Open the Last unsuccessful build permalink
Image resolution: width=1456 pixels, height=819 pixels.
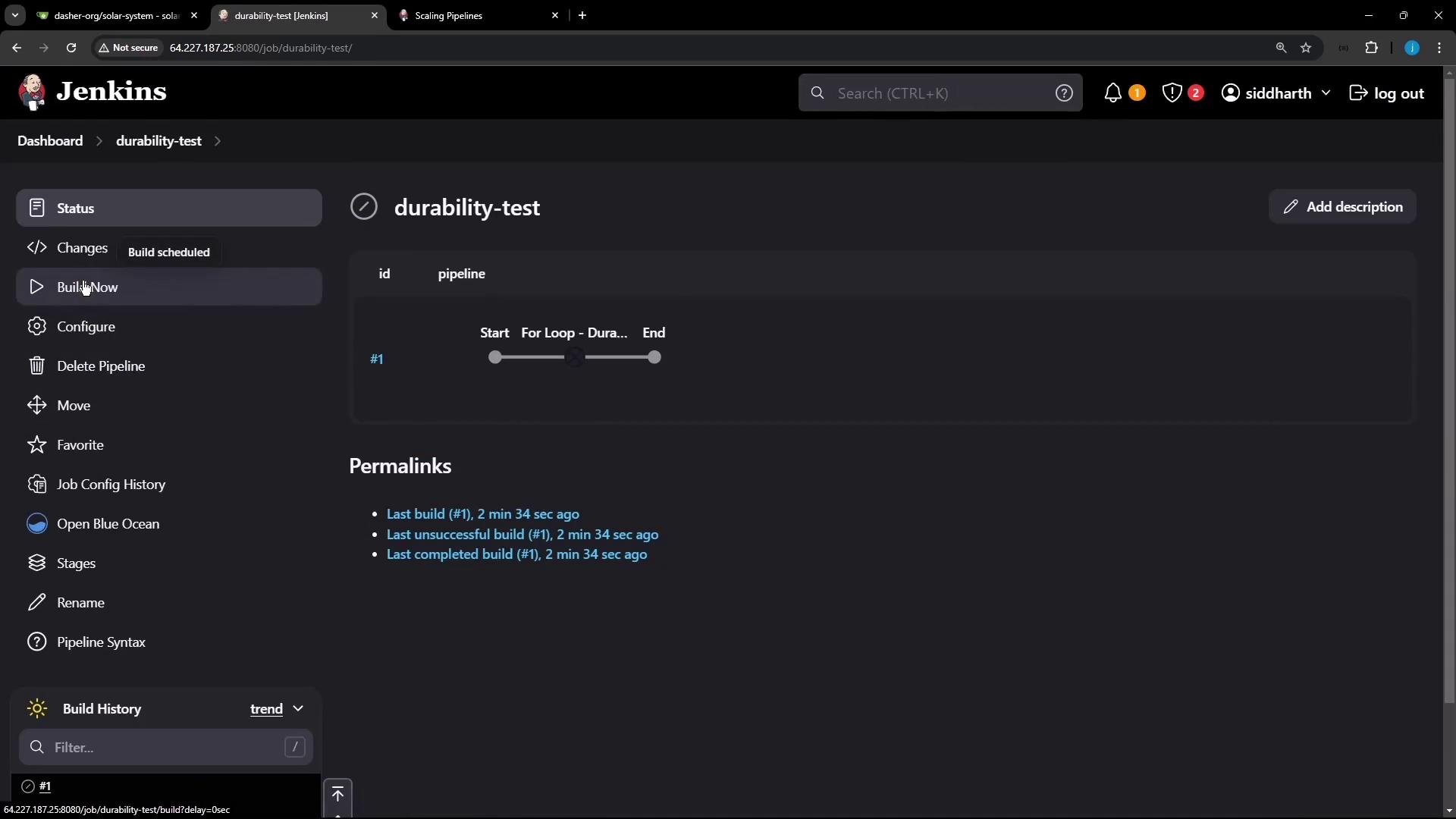coord(522,535)
